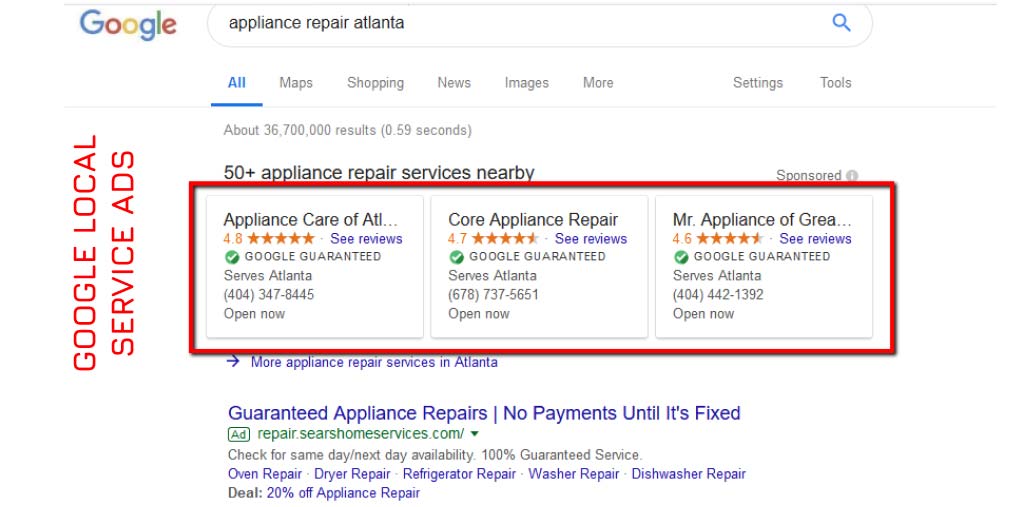This screenshot has height=507, width=1024.
Task: Click Serves Atlanta on Core Appliance Repair card
Action: click(492, 276)
